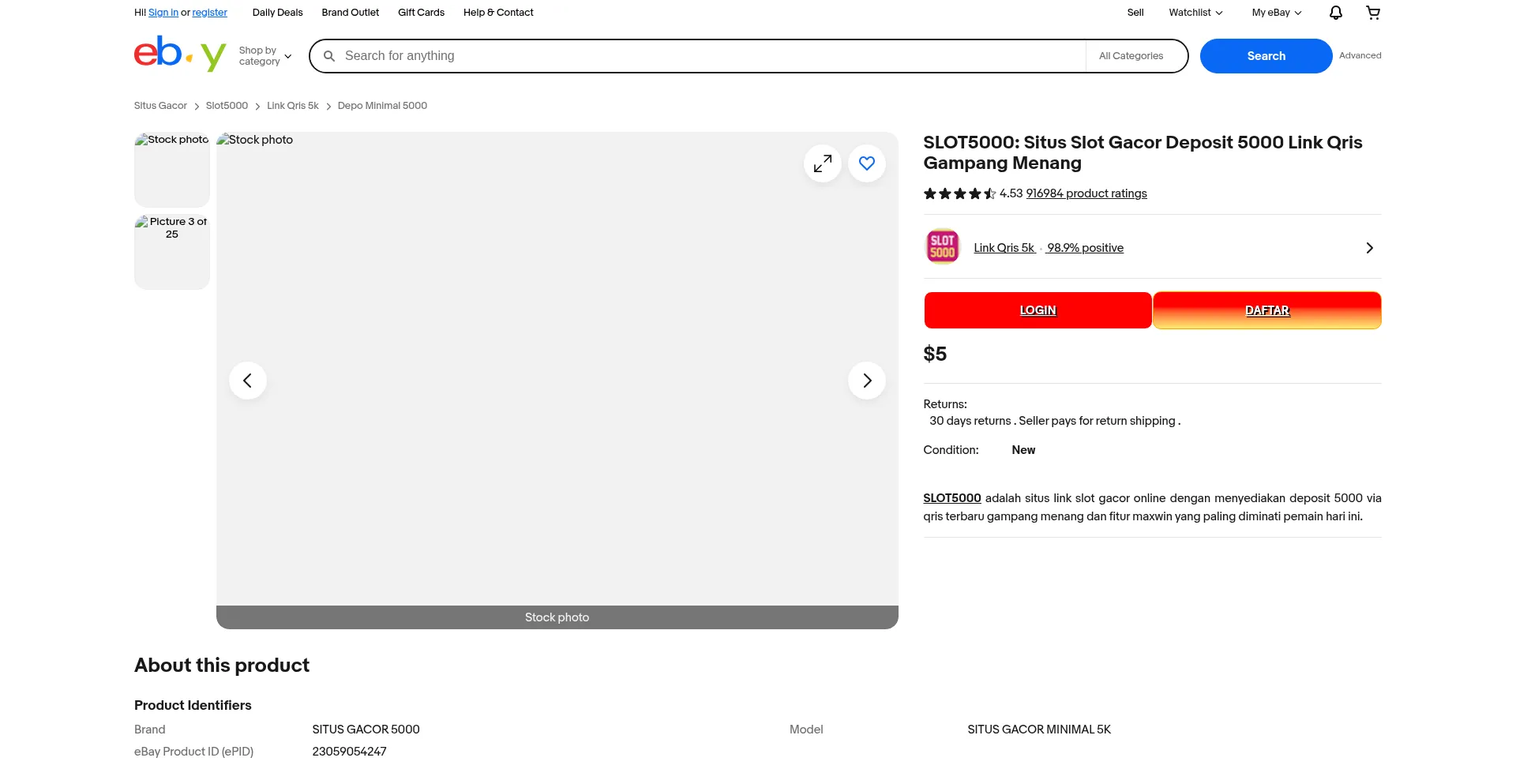Viewport: 1516px width, 784px height.
Task: Add item to watchlist with heart
Action: pos(866,163)
